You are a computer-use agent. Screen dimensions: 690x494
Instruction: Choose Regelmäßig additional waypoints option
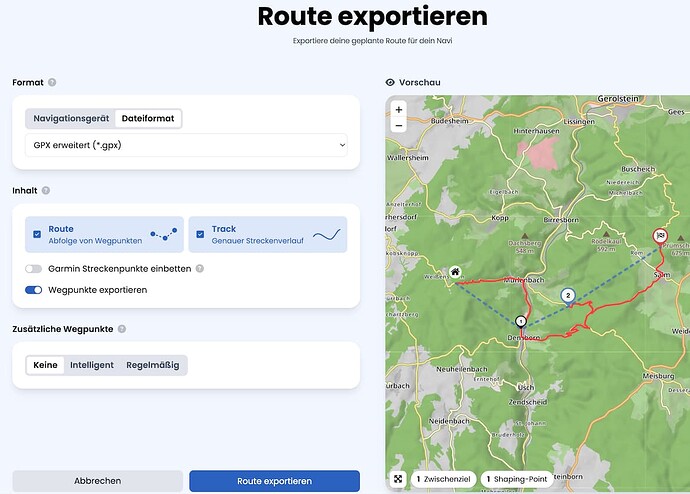pyautogui.click(x=153, y=365)
